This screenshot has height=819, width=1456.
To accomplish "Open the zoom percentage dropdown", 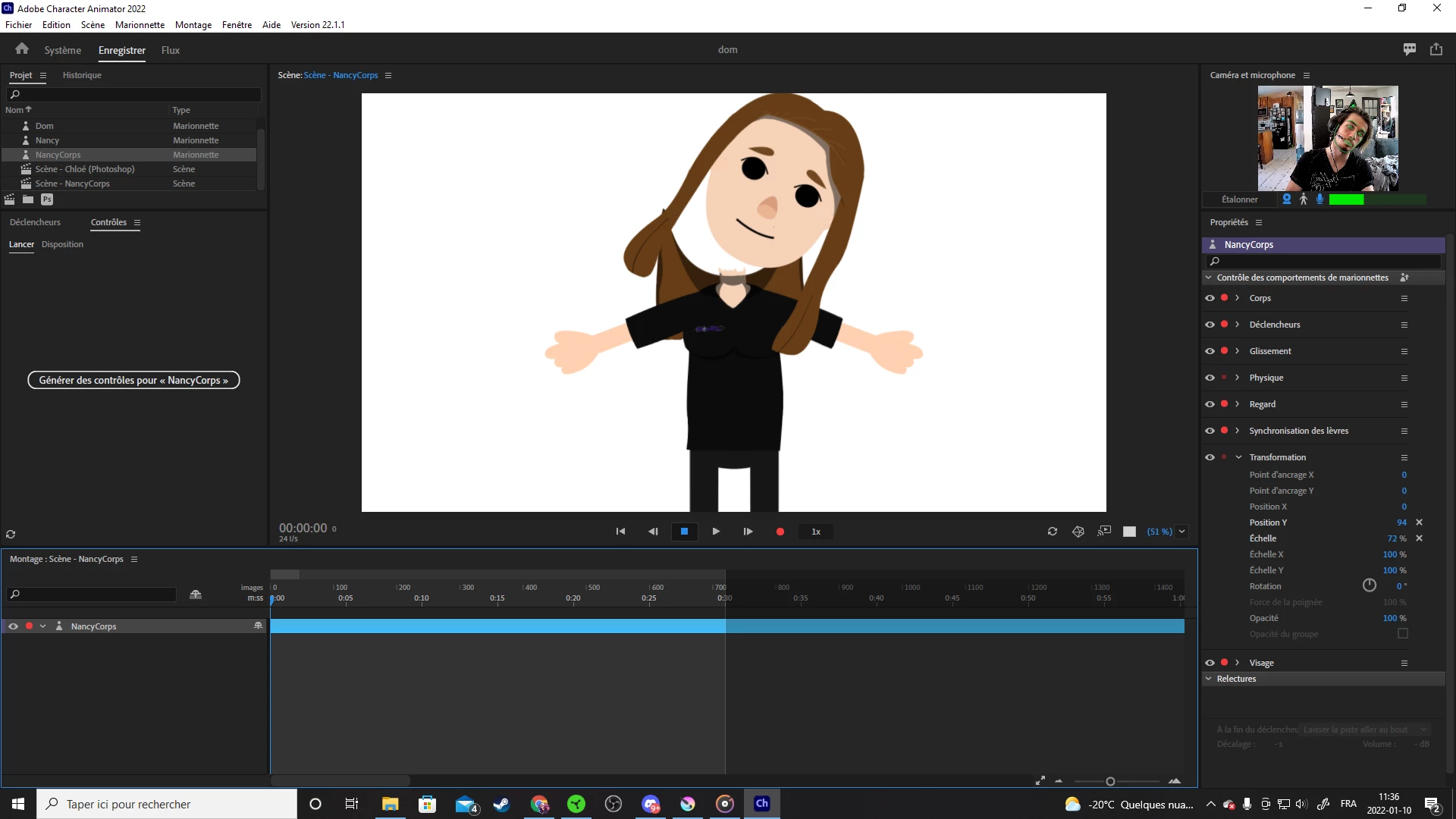I will [x=1181, y=532].
